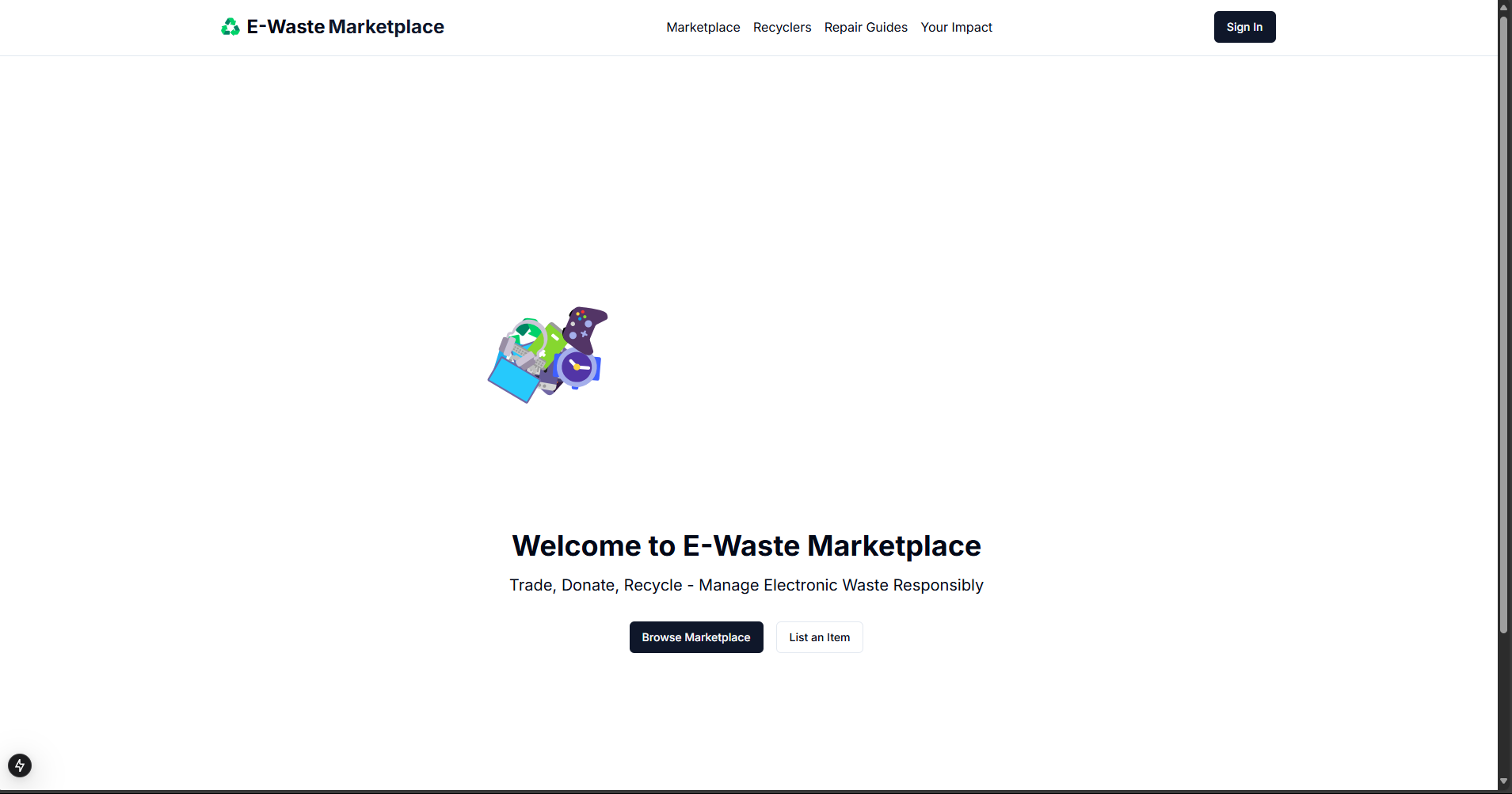Click the scrollbar up arrow
The height and width of the screenshot is (794, 1512).
(1502, 6)
